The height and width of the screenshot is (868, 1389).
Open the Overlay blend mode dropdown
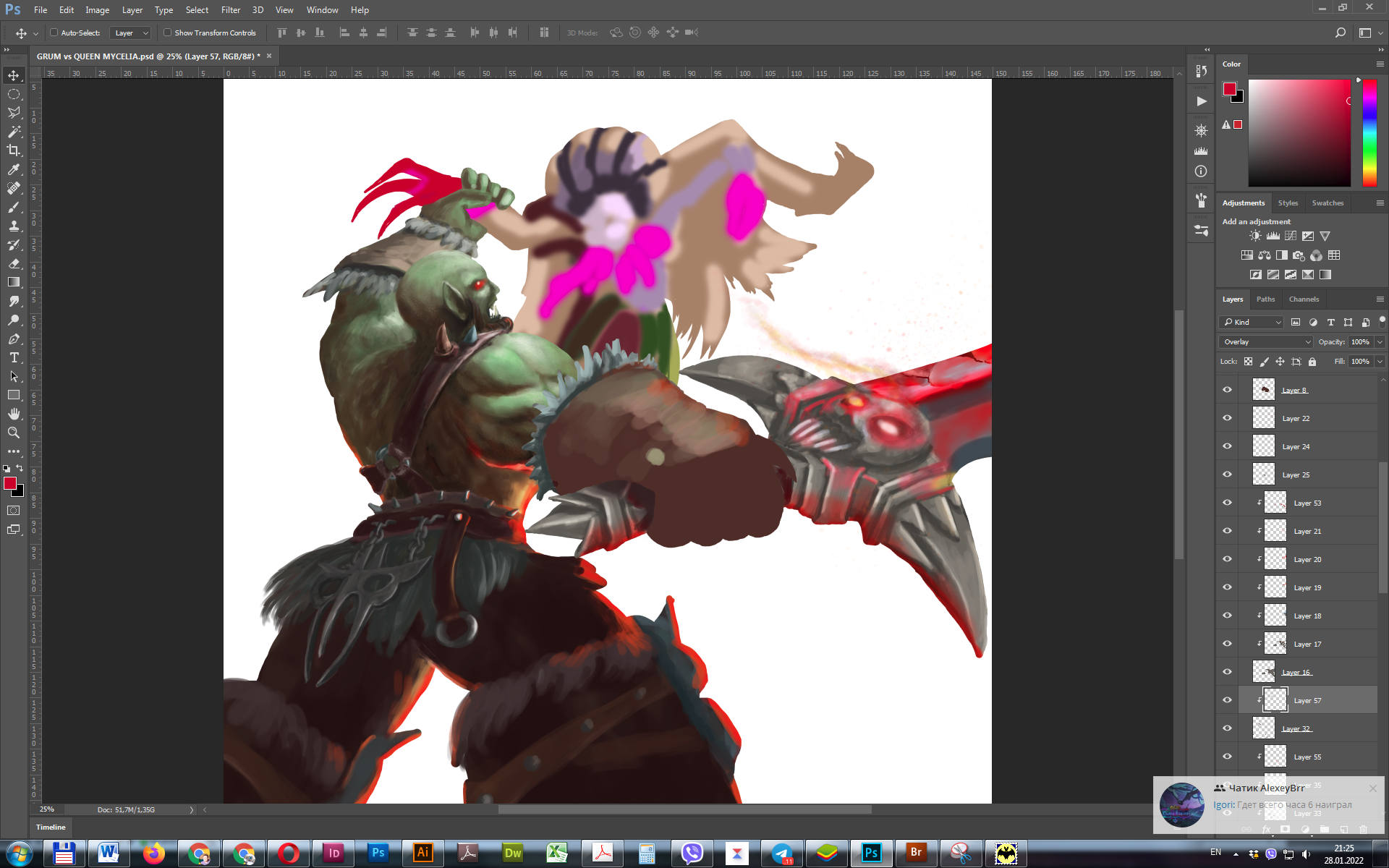(x=1266, y=342)
